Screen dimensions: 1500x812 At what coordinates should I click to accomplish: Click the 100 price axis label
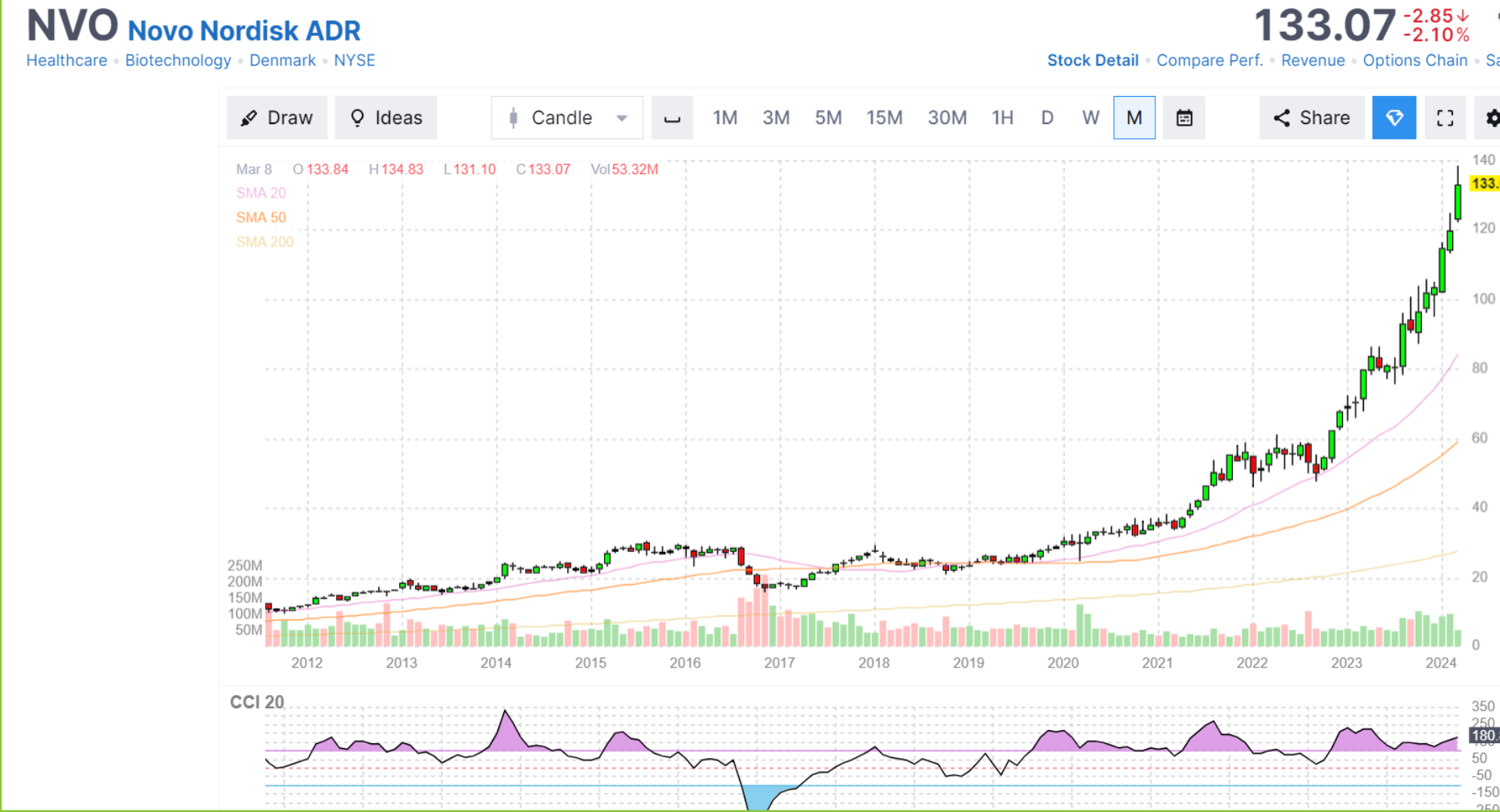(1484, 299)
